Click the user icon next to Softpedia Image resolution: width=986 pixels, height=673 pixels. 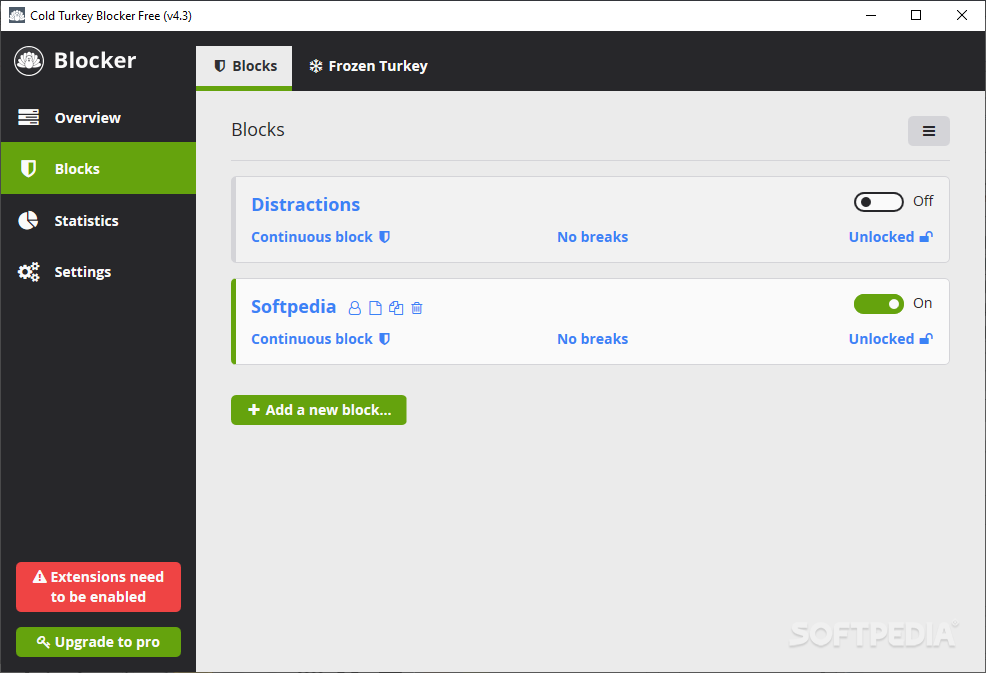coord(355,308)
